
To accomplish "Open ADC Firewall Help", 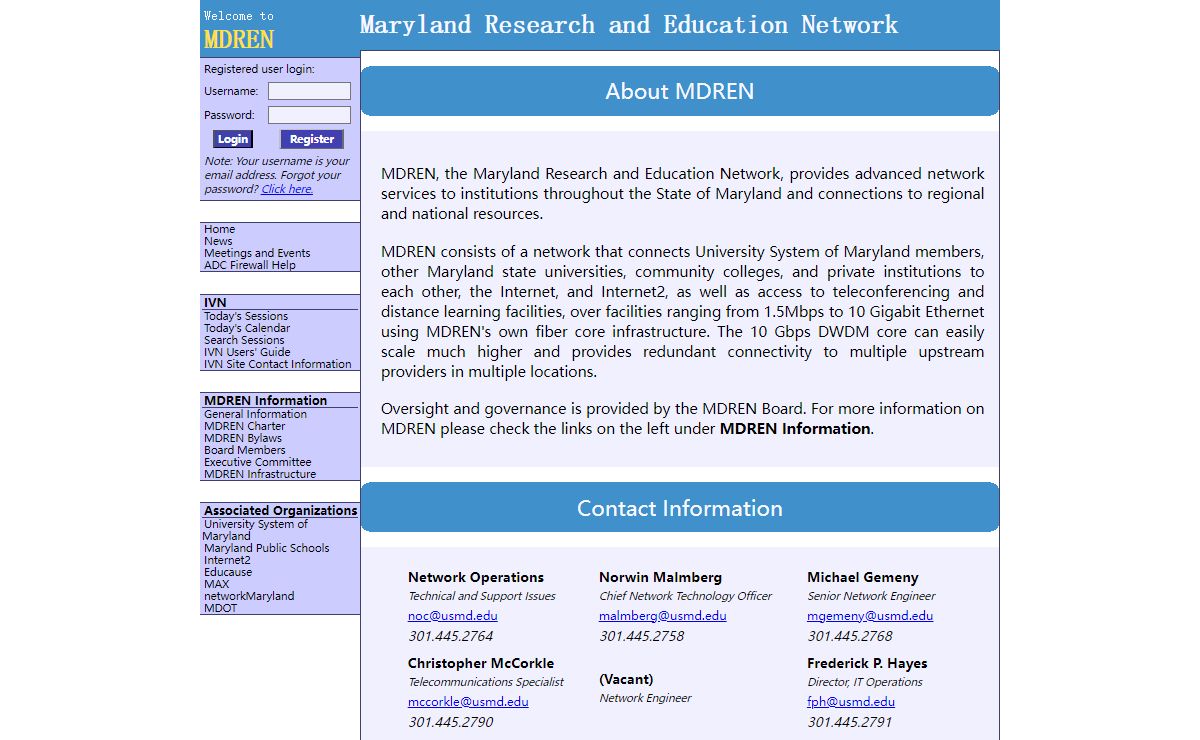I will pos(250,265).
